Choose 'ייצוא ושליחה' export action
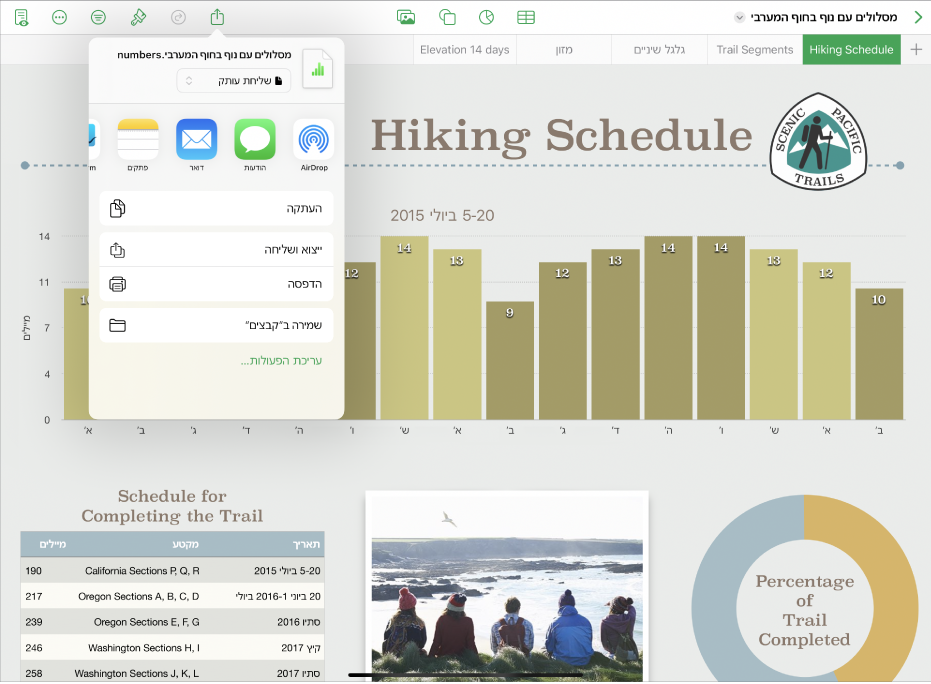The image size is (931, 684). point(216,250)
